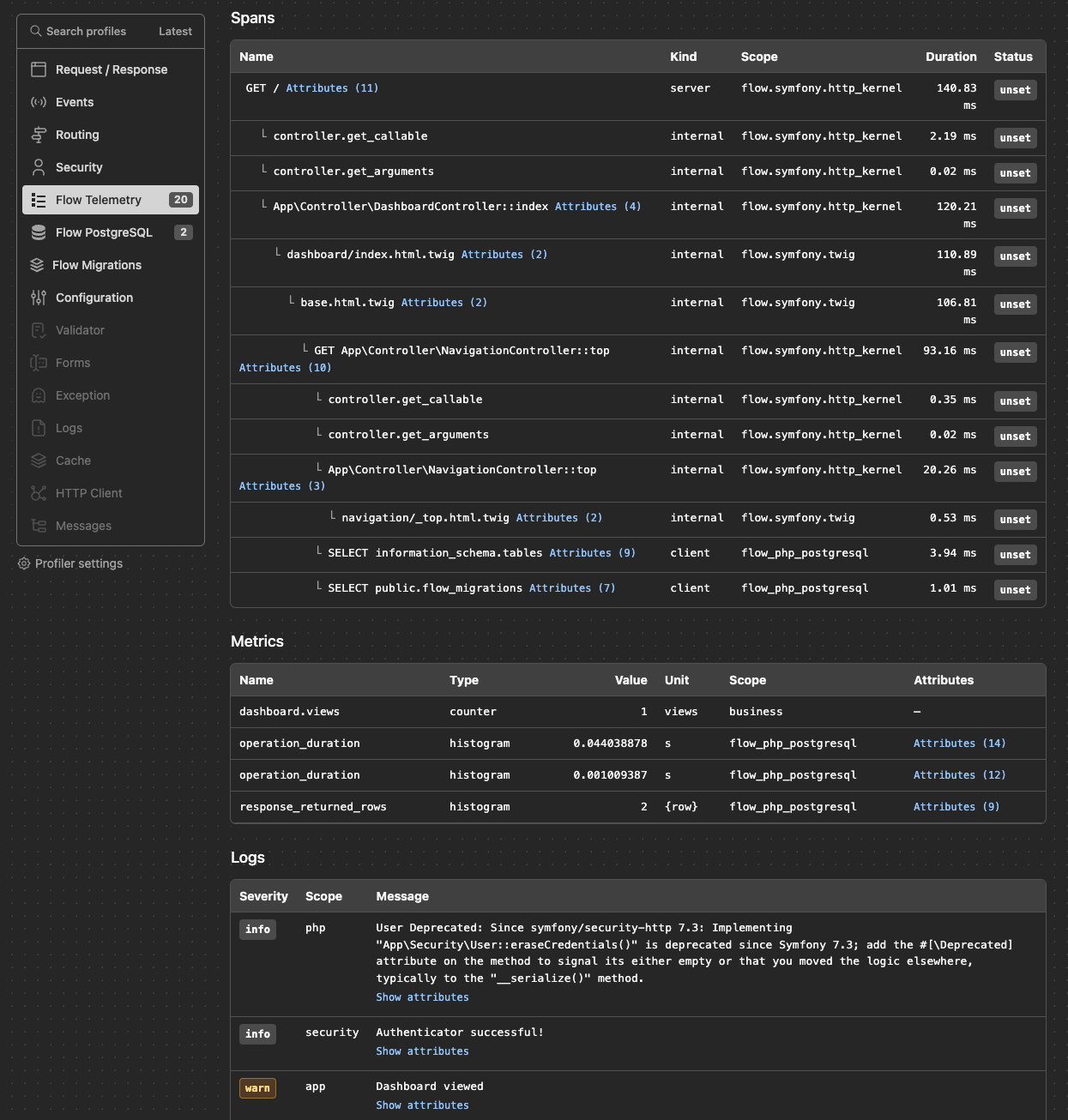The width and height of the screenshot is (1068, 1120).
Task: Click the Duration column header in Spans
Action: pyautogui.click(x=950, y=57)
